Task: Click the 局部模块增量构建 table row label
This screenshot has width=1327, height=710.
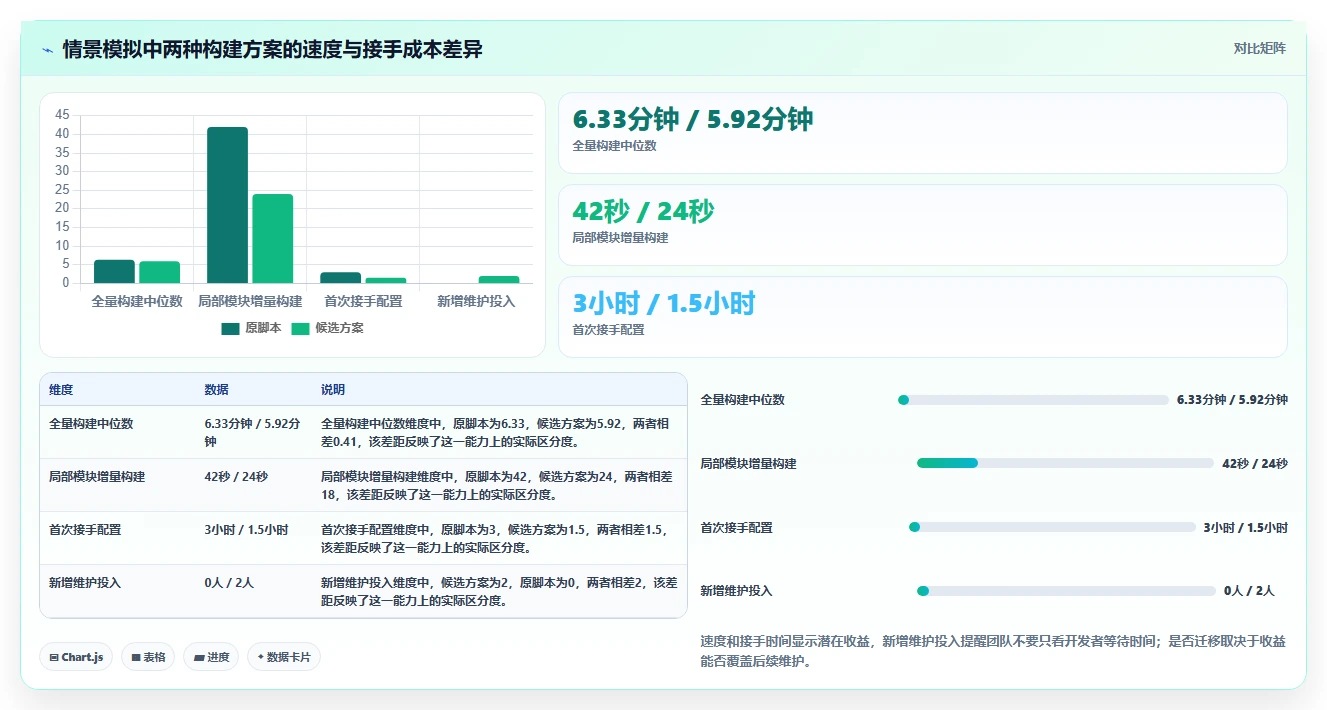Action: pos(97,477)
